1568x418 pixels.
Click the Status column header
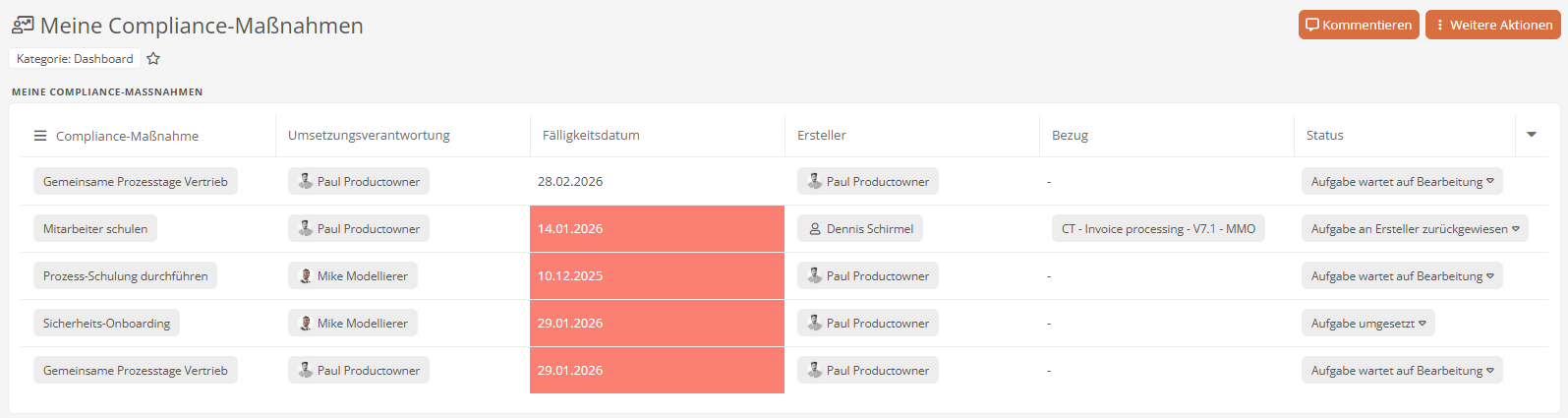(x=1324, y=136)
